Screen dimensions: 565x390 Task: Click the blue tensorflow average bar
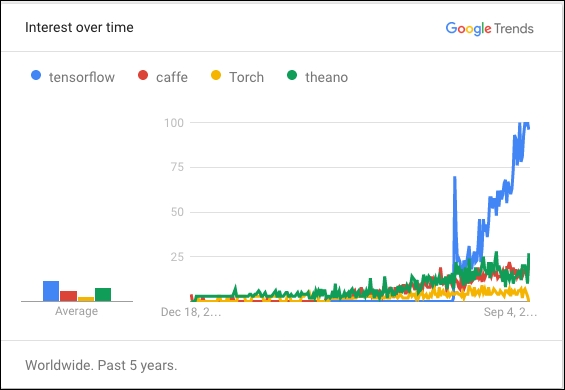[51, 291]
